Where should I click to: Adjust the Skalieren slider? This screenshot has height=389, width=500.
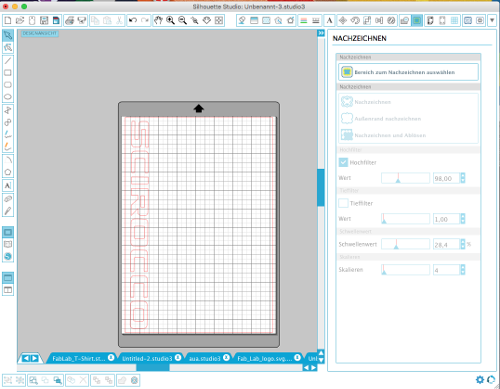405,270
